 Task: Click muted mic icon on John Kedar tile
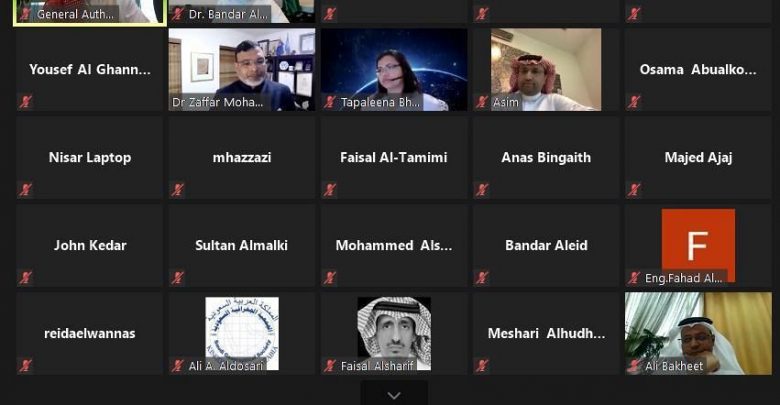25,278
